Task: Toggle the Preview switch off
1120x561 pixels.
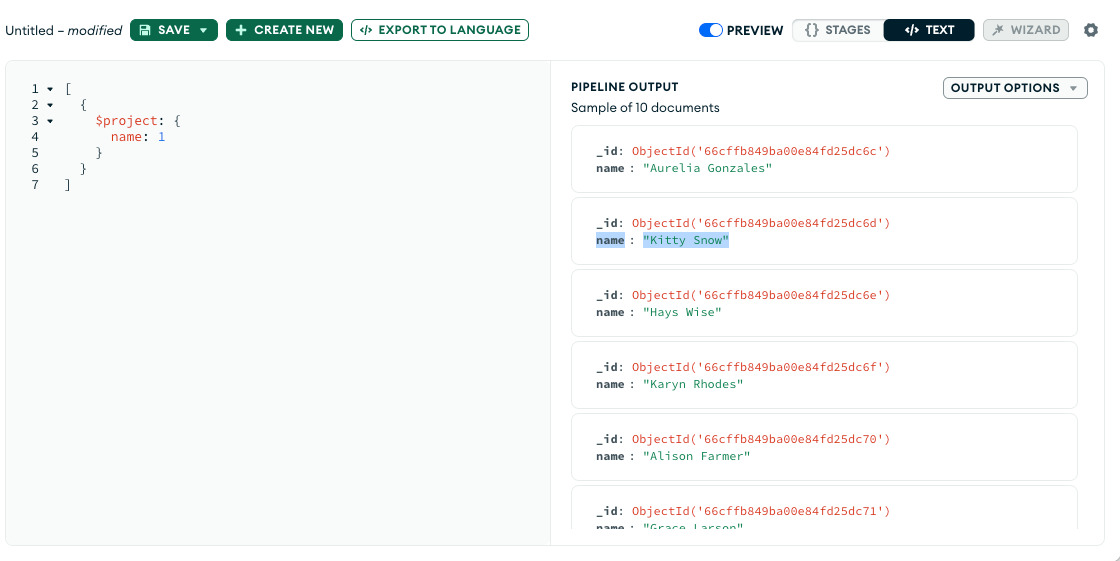Action: coord(710,30)
